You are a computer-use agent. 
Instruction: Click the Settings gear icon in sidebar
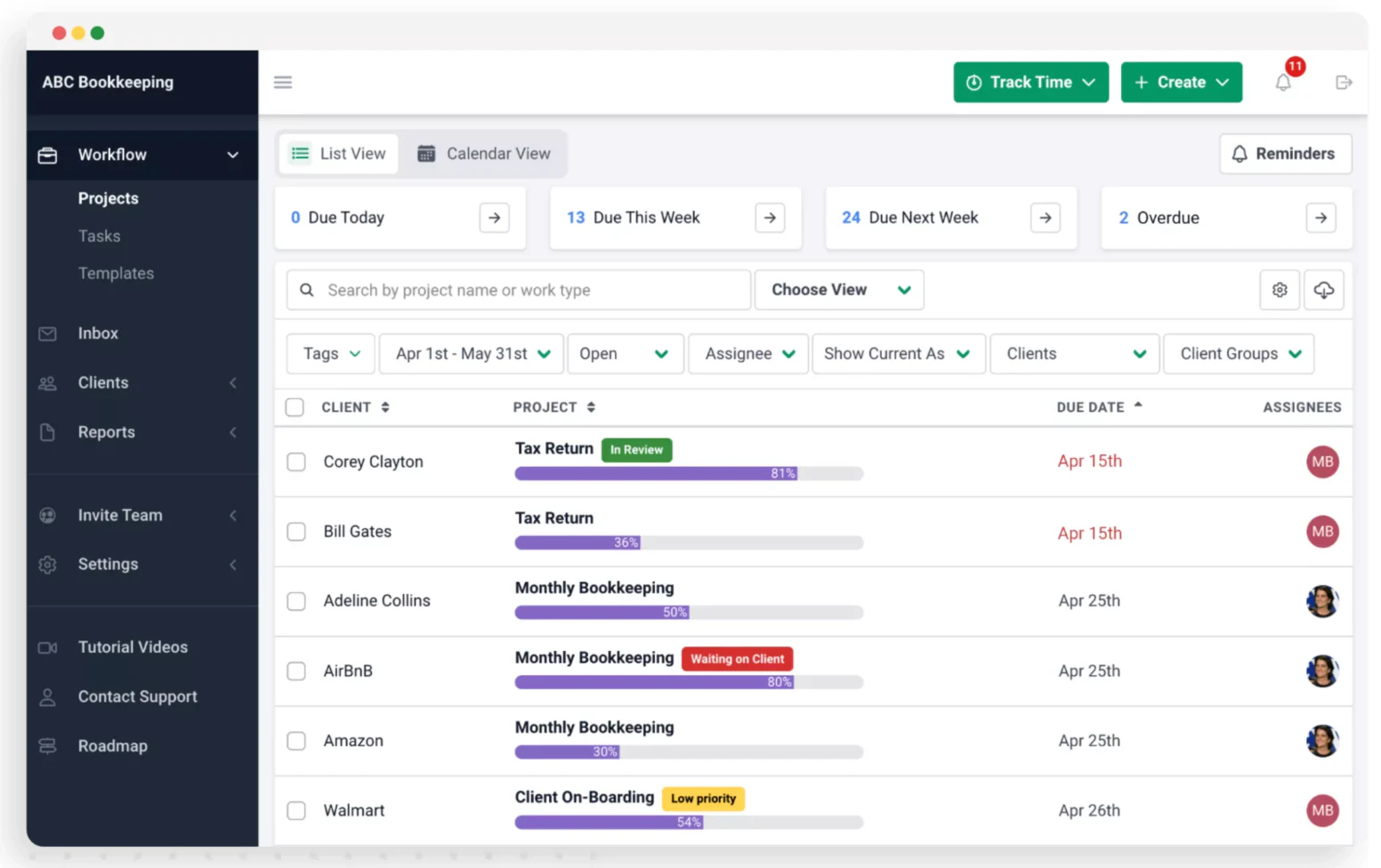pos(48,565)
